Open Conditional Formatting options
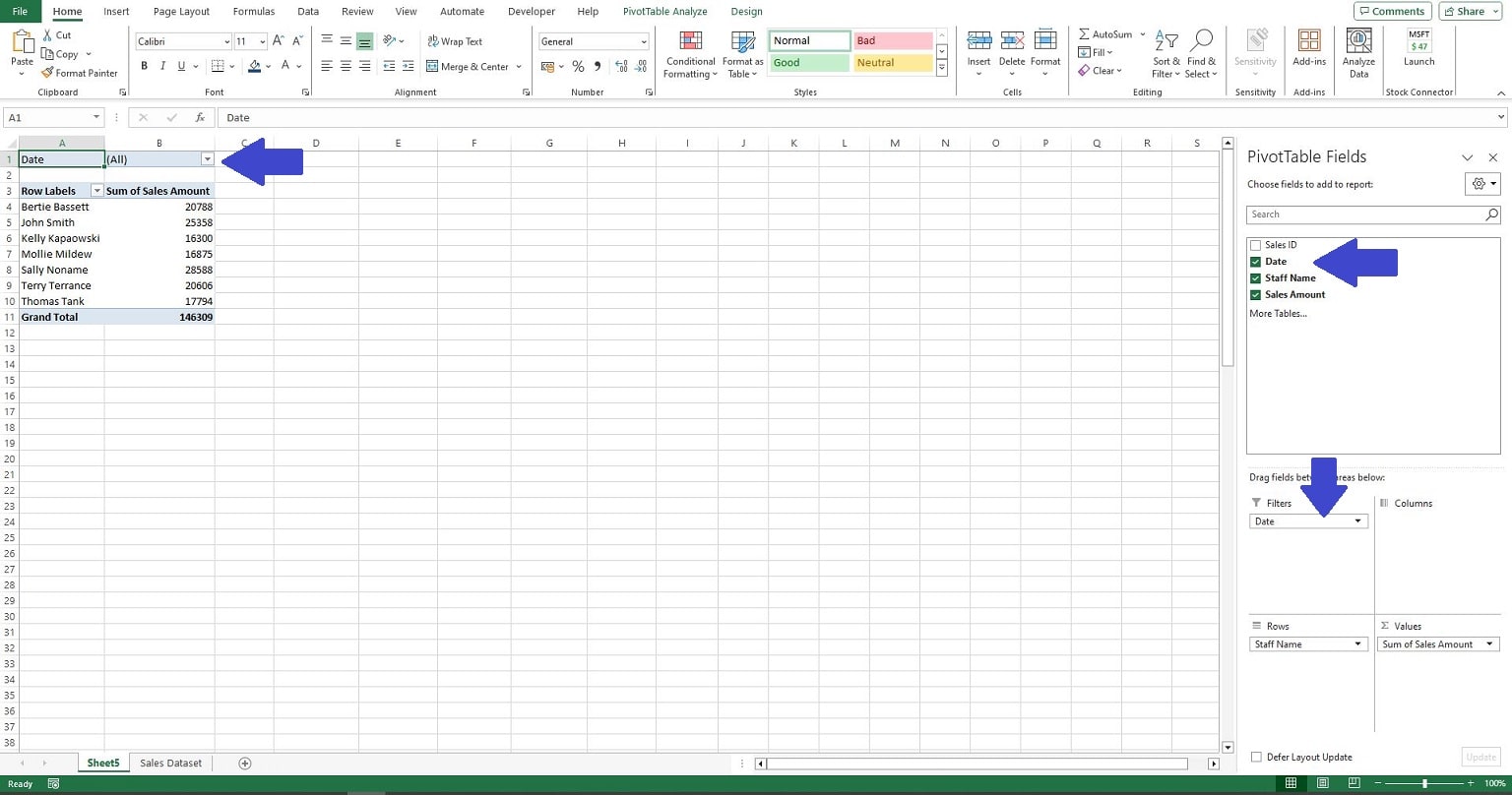 coord(689,54)
